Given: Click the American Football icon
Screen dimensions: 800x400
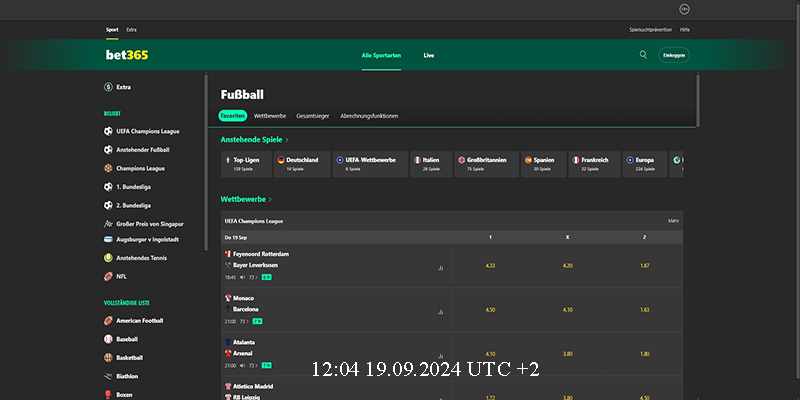Looking at the screenshot, I should point(108,320).
